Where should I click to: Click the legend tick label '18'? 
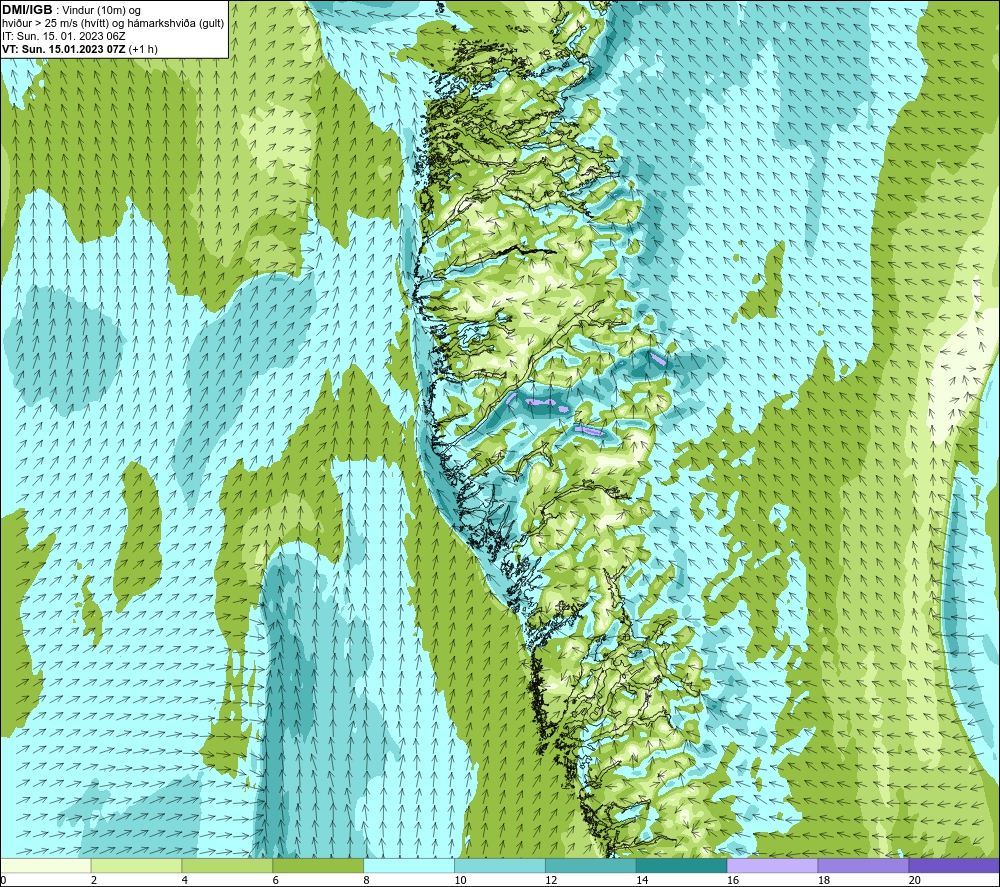[823, 881]
